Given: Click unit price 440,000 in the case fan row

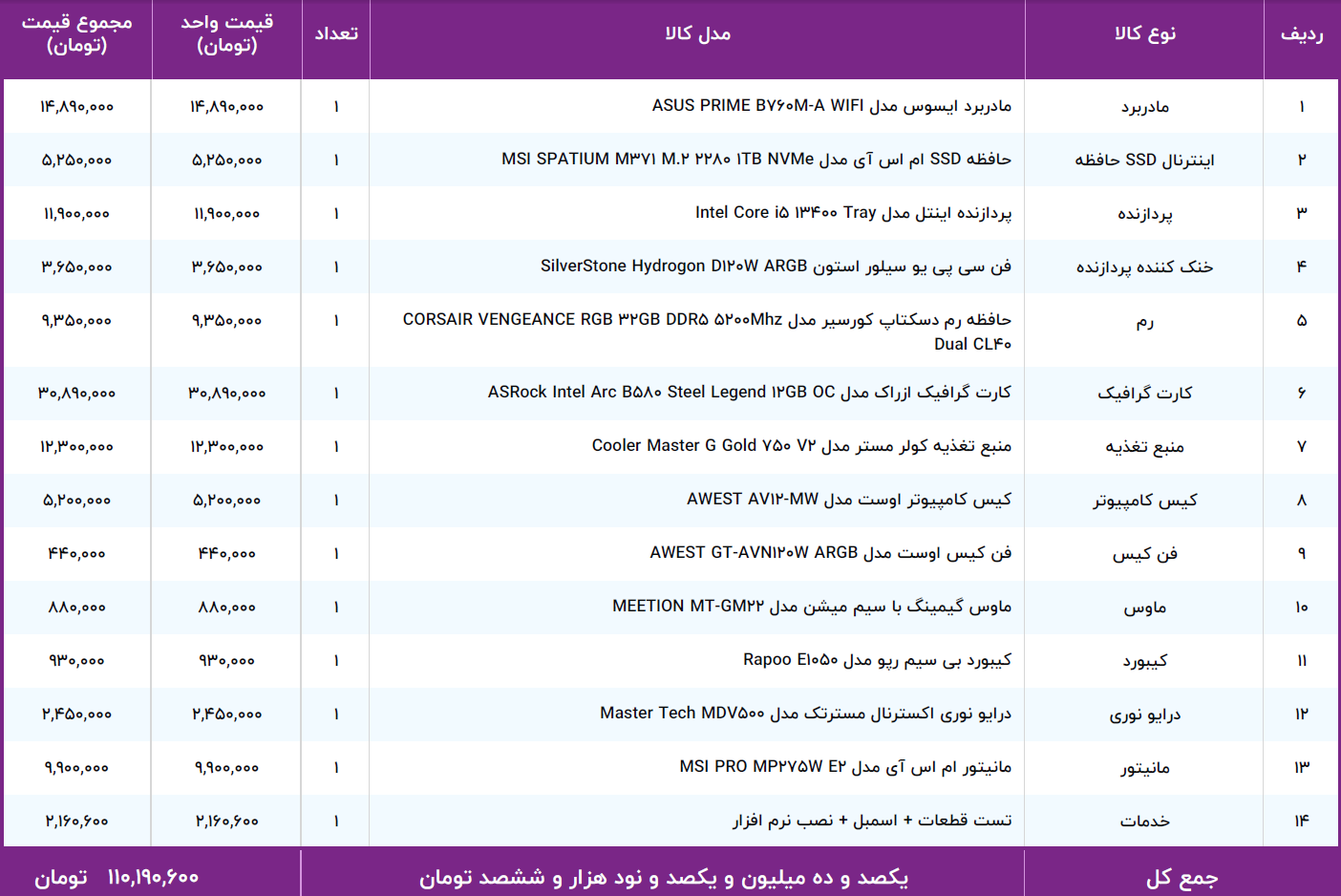Looking at the screenshot, I should pyautogui.click(x=227, y=554).
